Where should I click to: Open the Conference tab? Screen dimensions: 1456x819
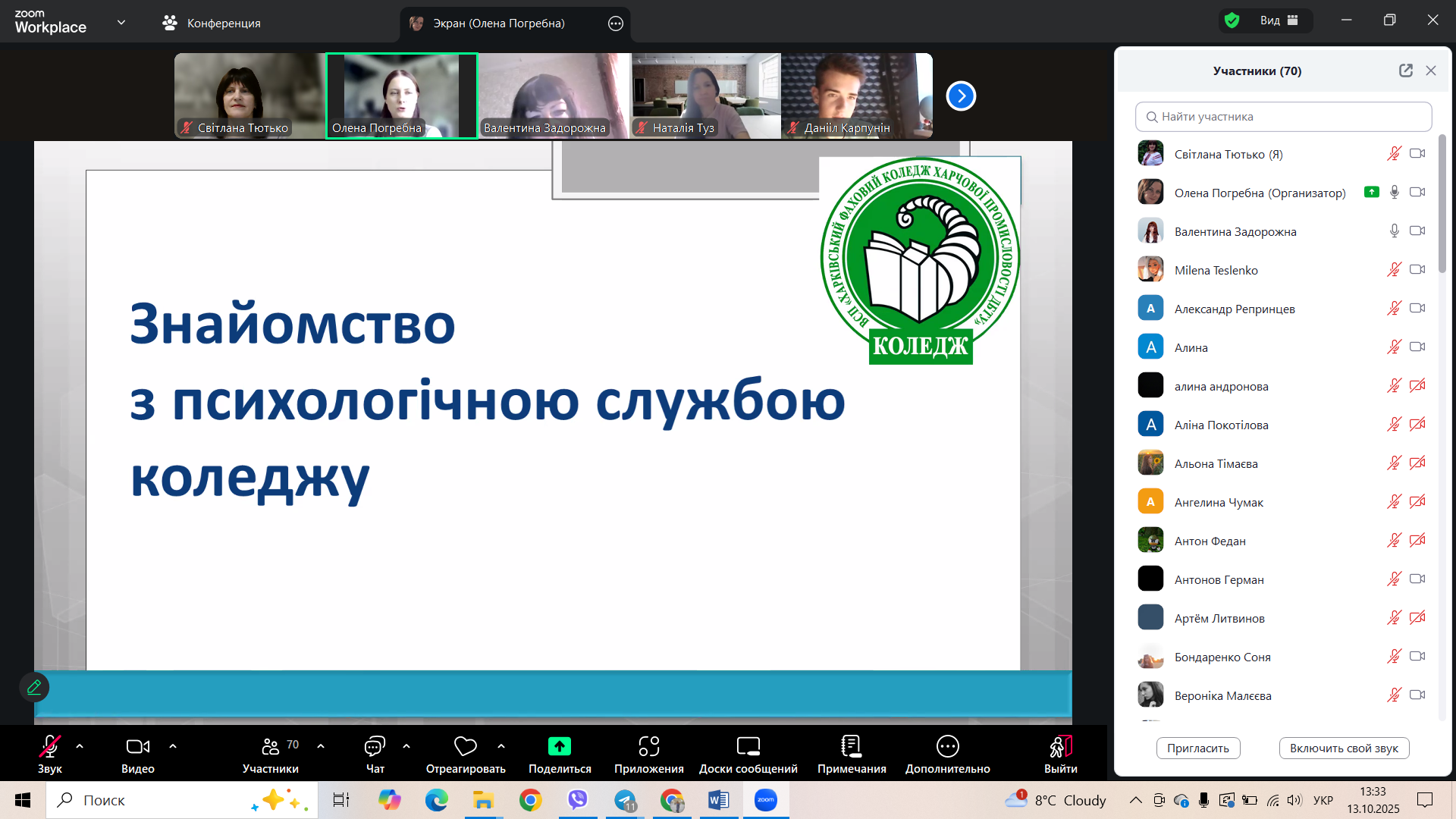click(x=212, y=23)
